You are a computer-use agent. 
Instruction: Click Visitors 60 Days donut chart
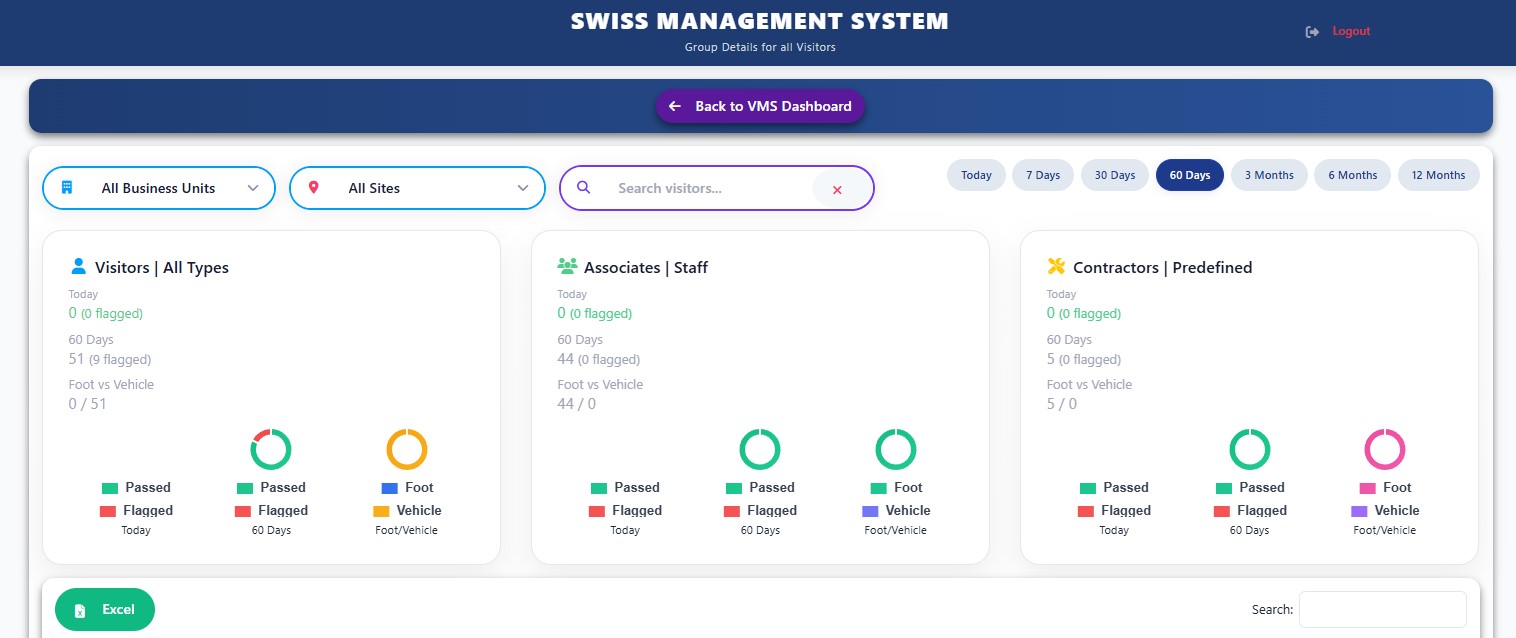click(x=271, y=449)
